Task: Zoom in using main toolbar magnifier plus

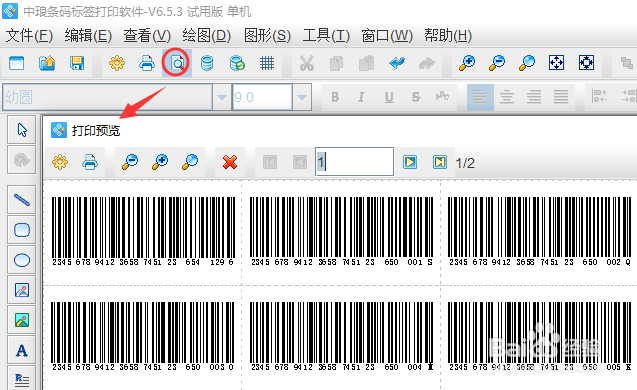Action: [467, 63]
